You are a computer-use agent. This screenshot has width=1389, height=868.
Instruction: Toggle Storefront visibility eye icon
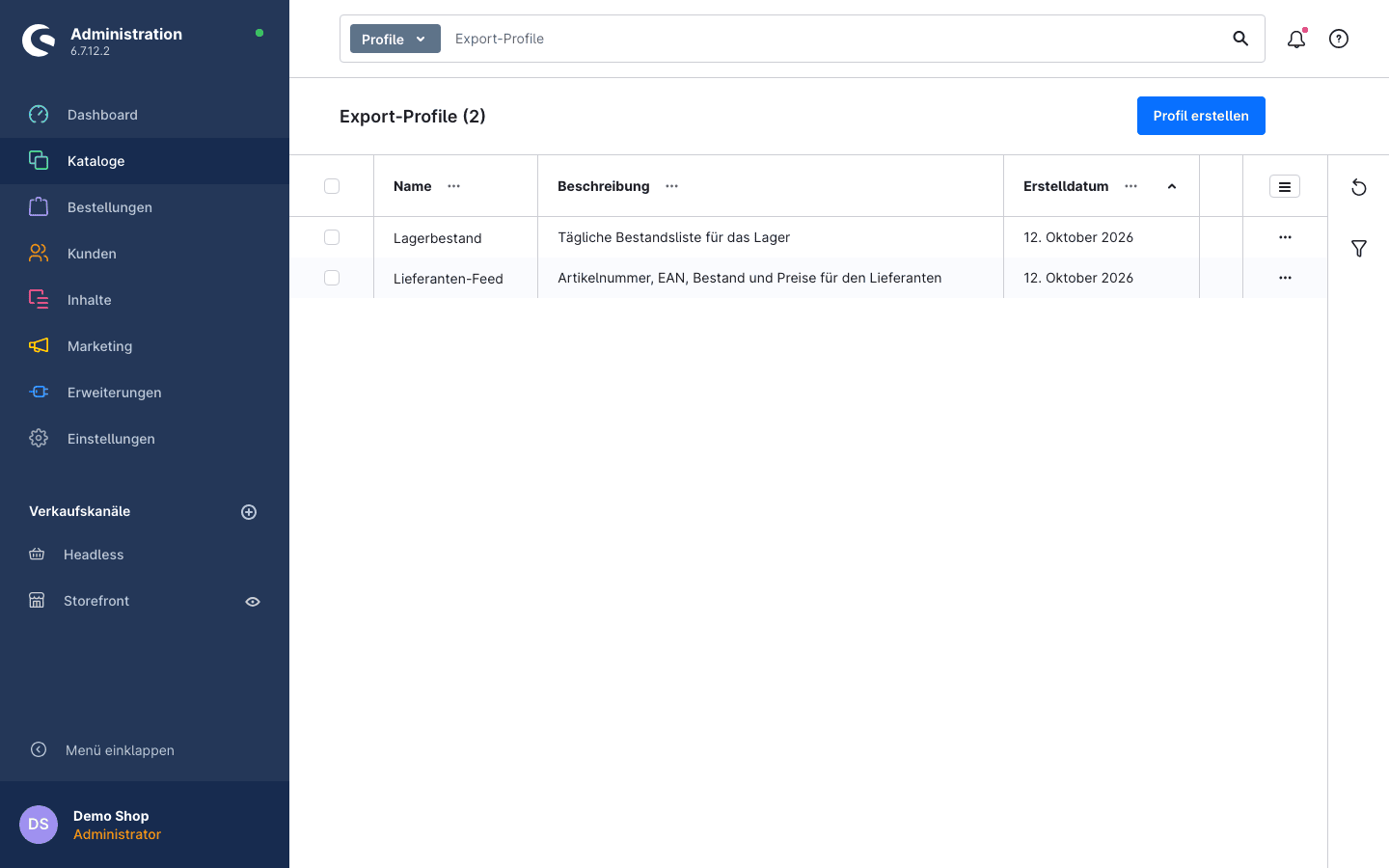(x=253, y=602)
